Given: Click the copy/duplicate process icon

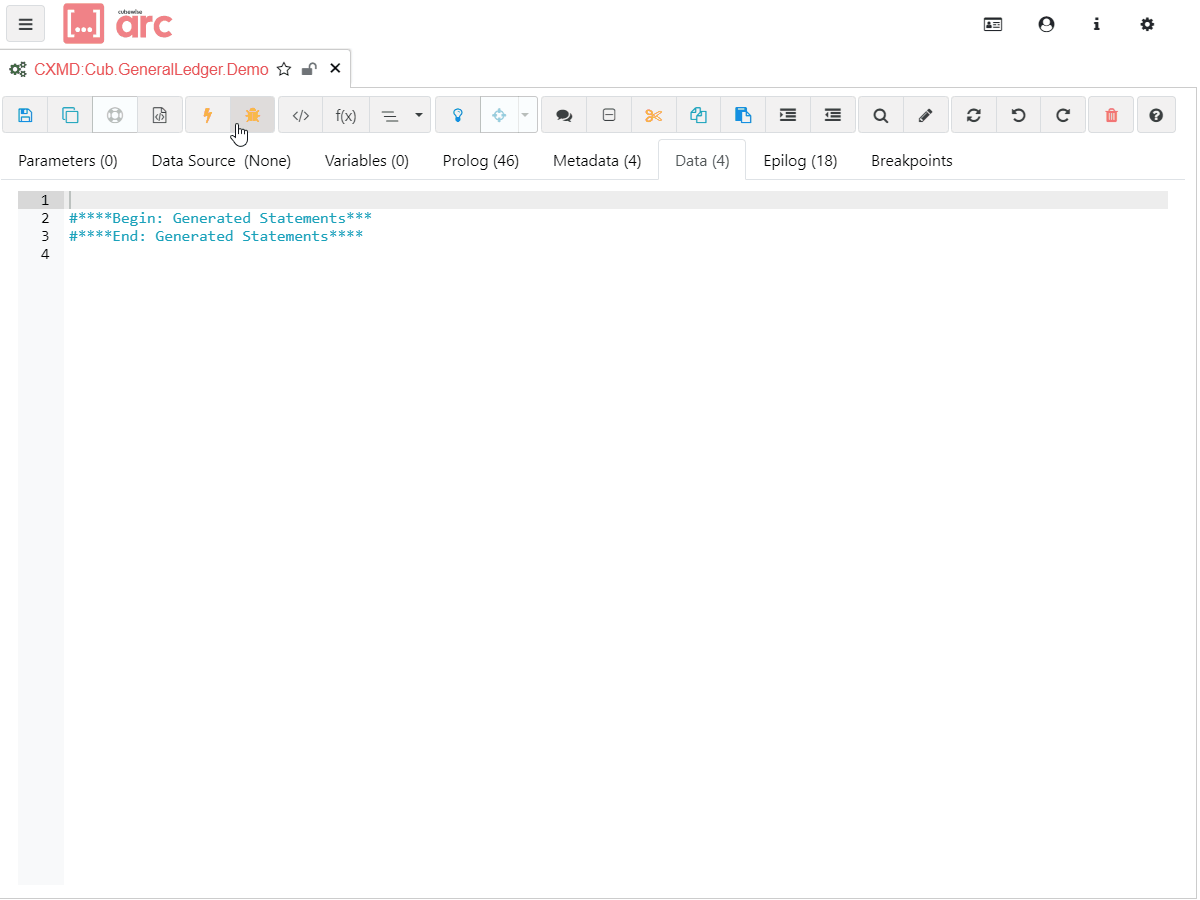Looking at the screenshot, I should point(70,115).
